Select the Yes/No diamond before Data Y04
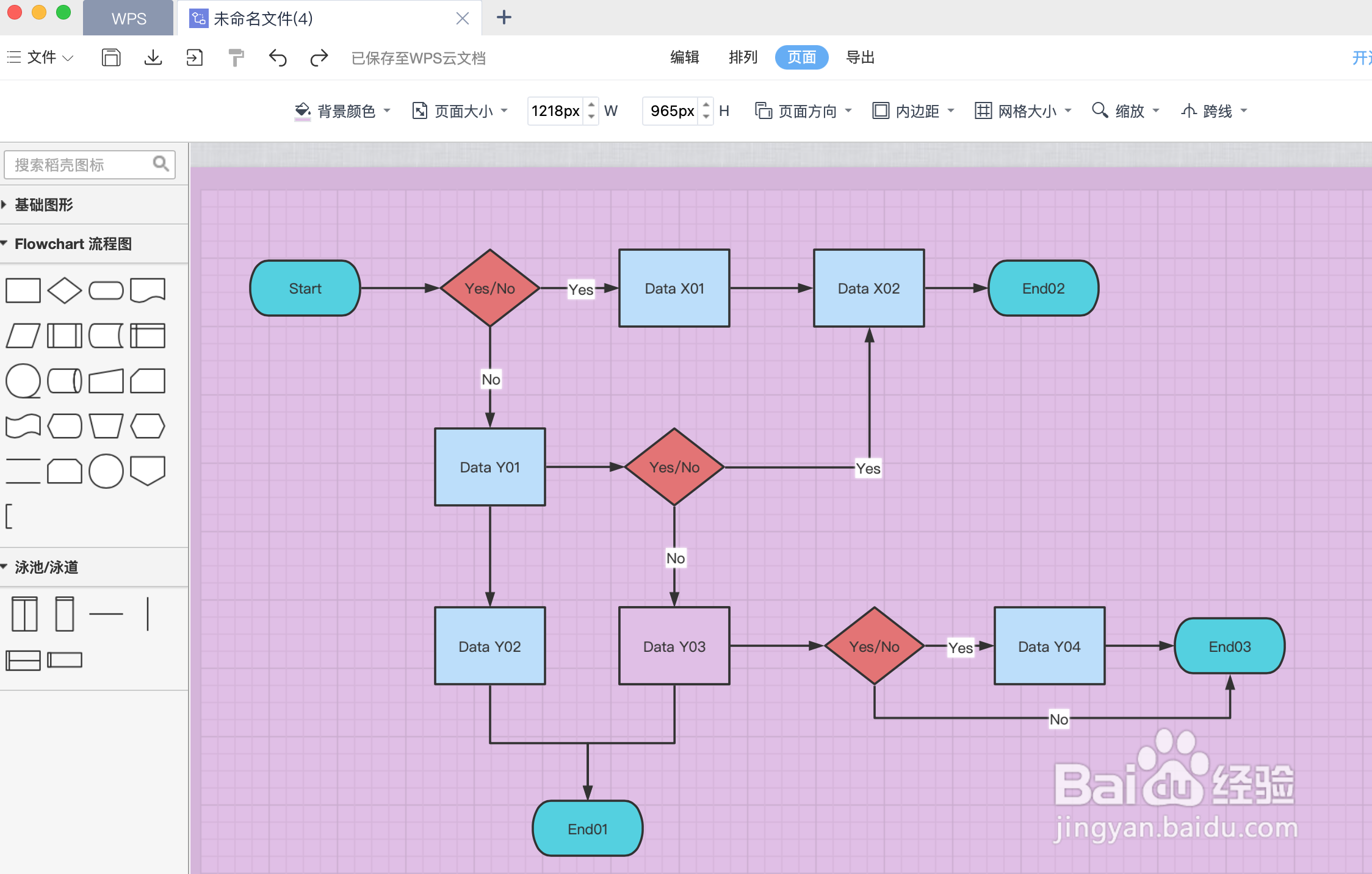The height and width of the screenshot is (874, 1372). 875,646
